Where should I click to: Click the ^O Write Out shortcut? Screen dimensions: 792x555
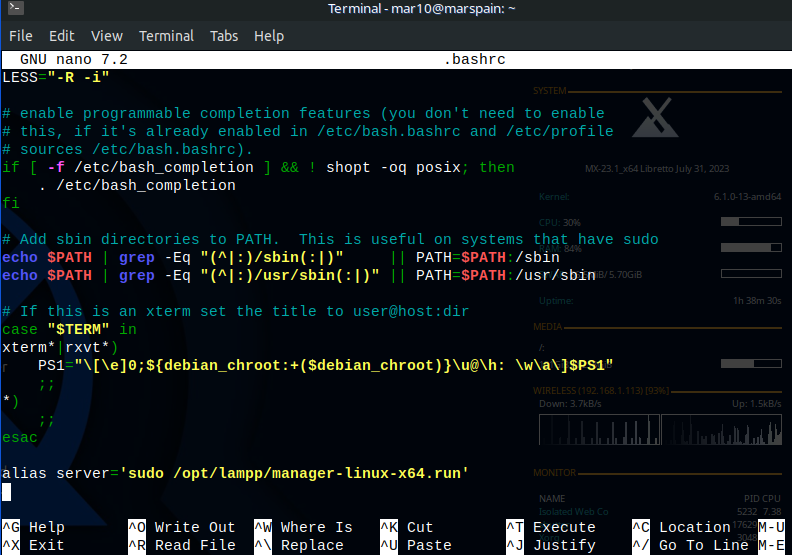tap(181, 527)
